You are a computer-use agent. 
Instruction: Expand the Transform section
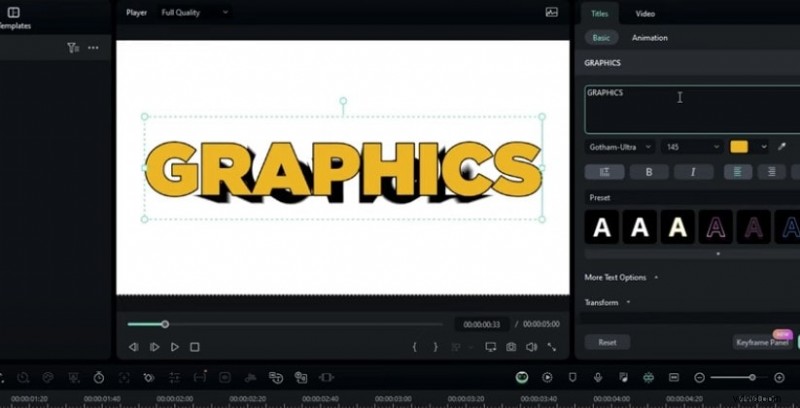607,302
